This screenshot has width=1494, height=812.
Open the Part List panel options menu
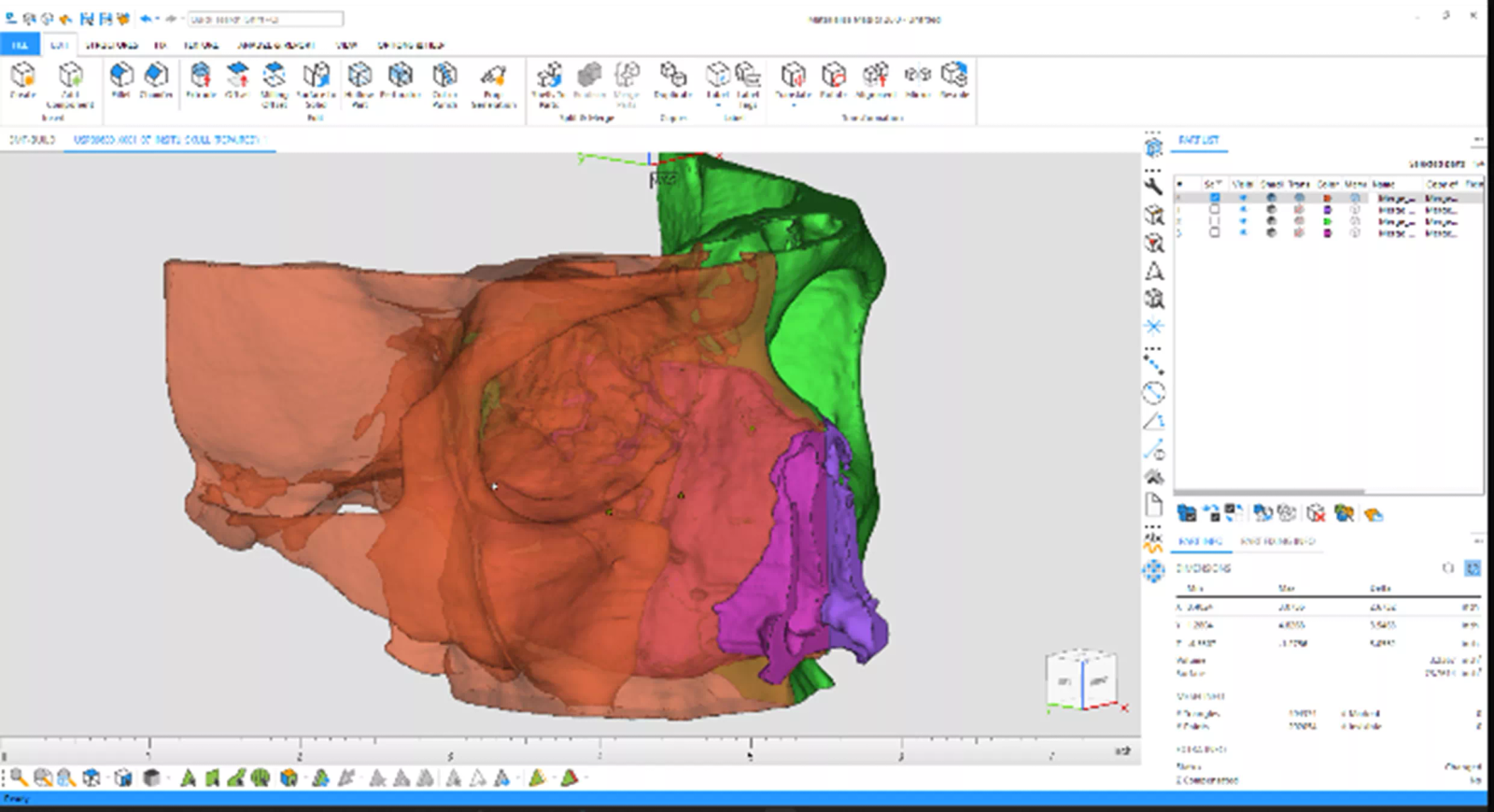coord(1477,140)
